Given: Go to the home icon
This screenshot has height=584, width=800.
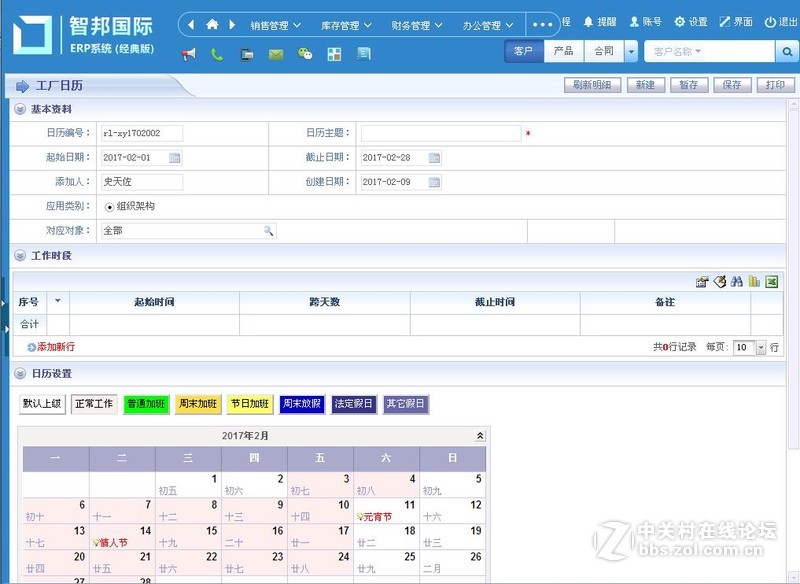Looking at the screenshot, I should pos(212,24).
